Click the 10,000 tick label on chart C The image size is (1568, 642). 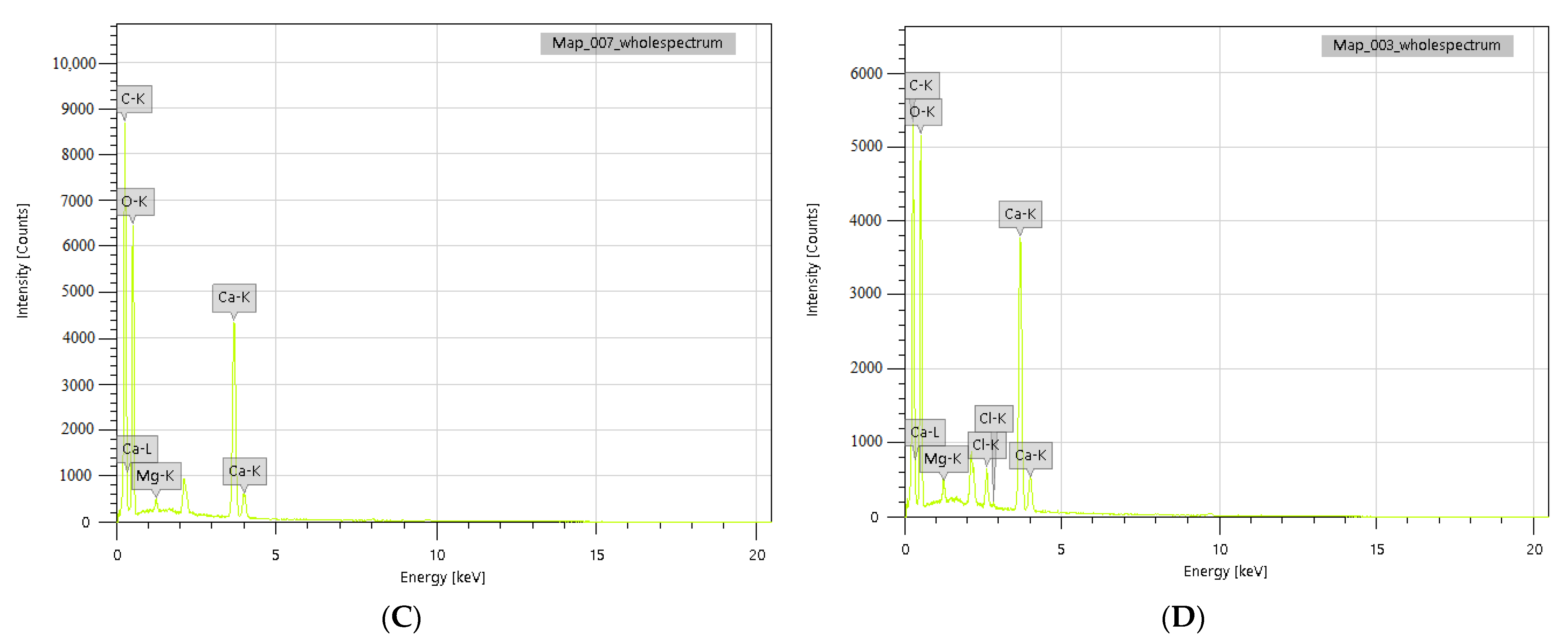(74, 63)
